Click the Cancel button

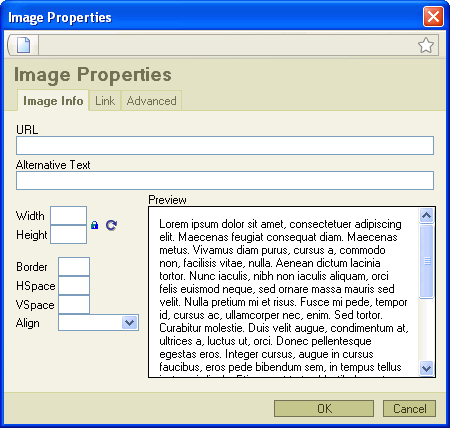[x=409, y=408]
